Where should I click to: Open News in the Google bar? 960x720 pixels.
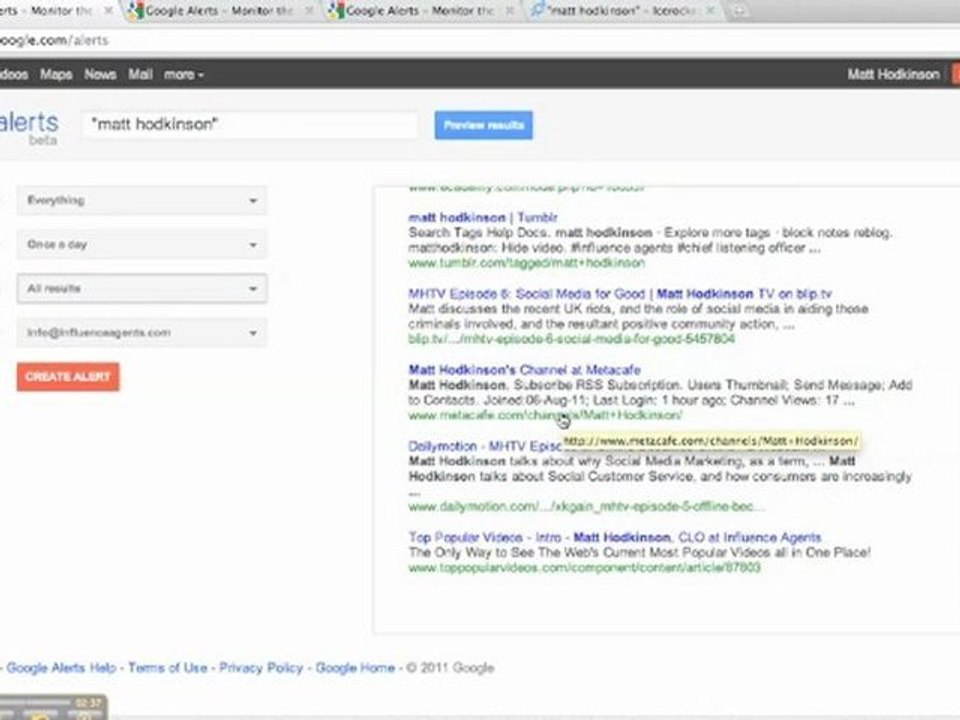[100, 75]
